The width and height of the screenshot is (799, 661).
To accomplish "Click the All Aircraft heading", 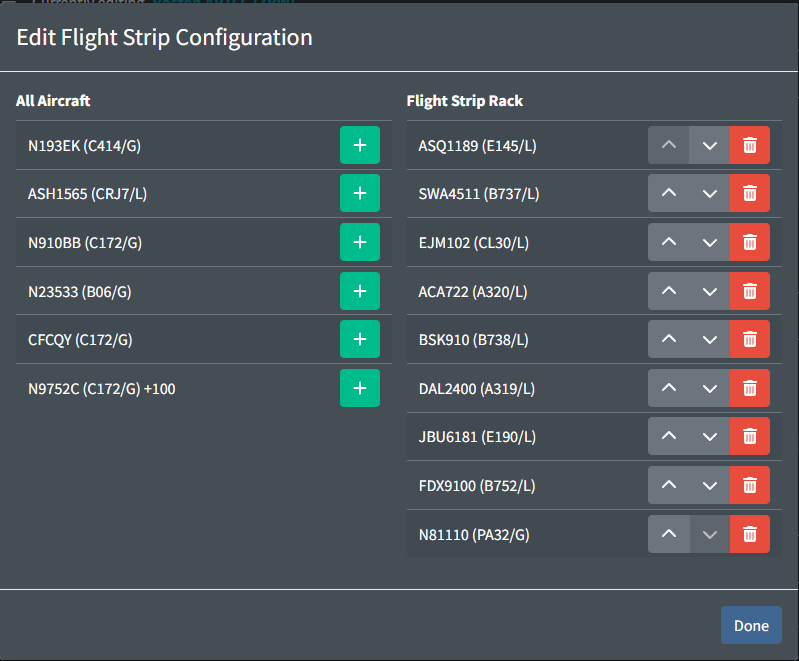I will pyautogui.click(x=53, y=100).
